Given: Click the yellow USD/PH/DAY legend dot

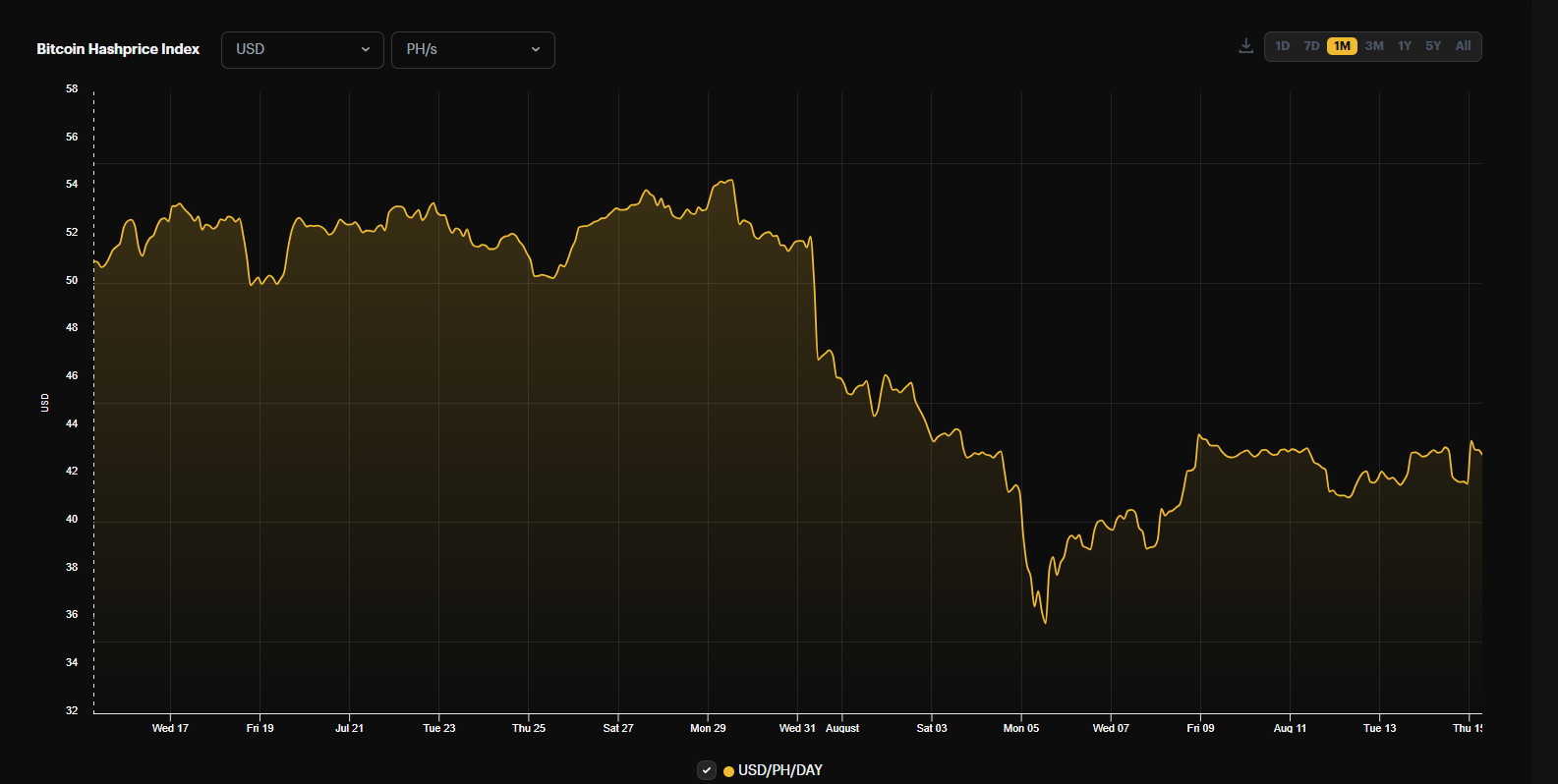Looking at the screenshot, I should 728,771.
